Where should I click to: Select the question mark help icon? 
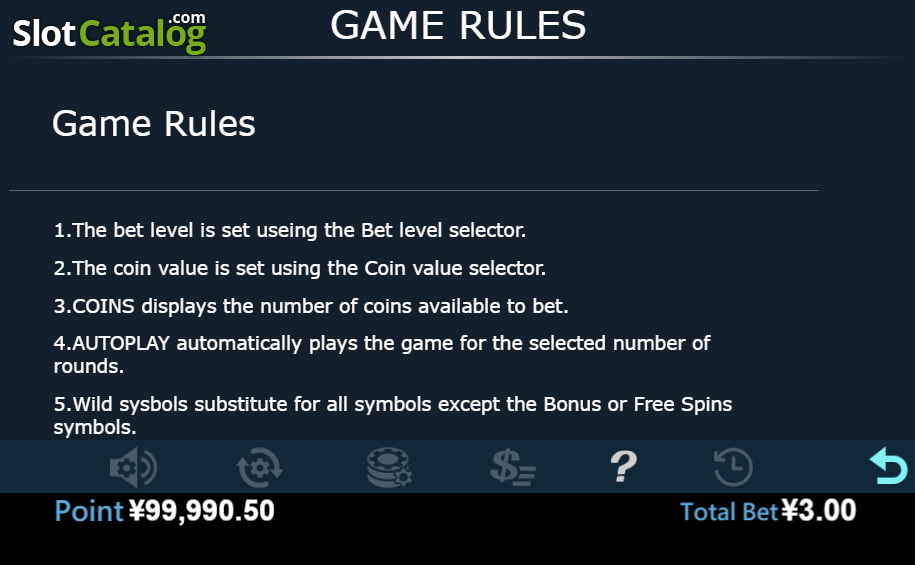623,466
